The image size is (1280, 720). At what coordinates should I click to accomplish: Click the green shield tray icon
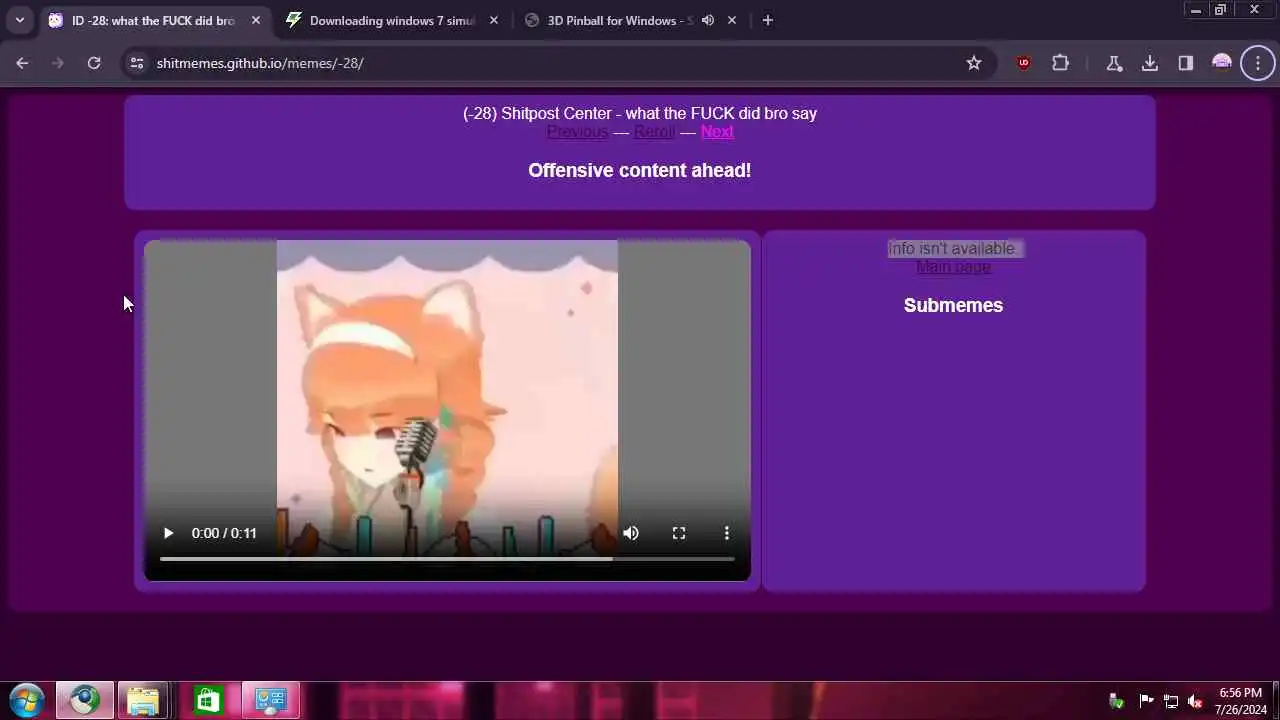1117,701
